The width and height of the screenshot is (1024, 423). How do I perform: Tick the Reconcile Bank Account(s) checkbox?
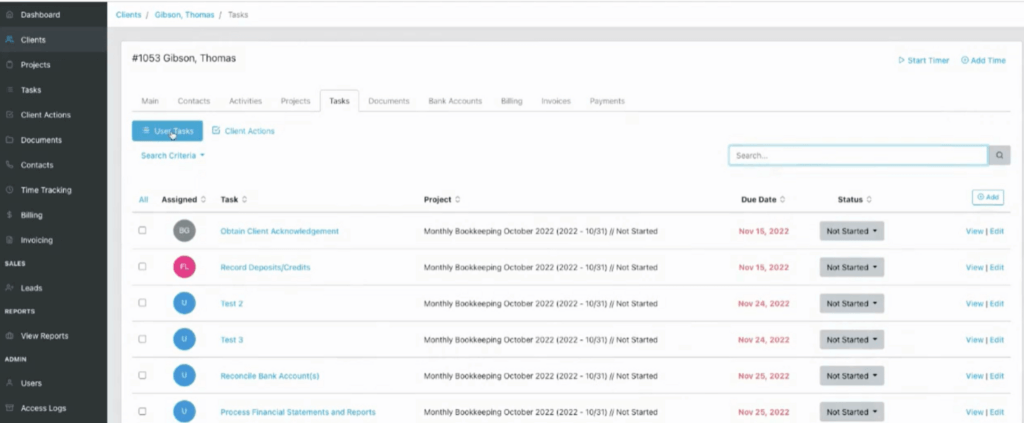[142, 376]
